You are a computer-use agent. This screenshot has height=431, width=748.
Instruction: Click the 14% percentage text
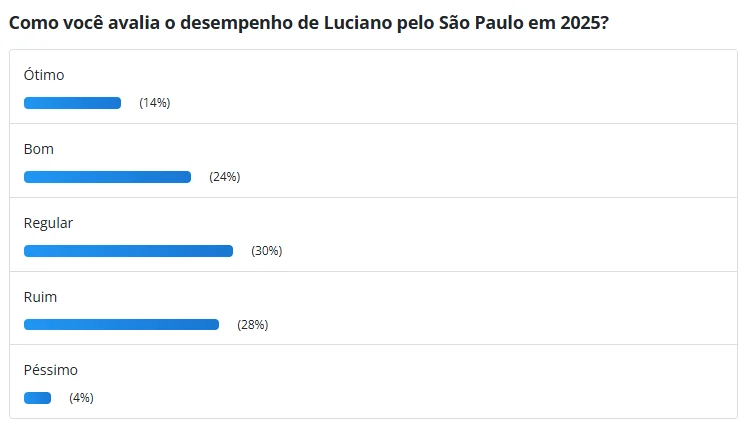(x=155, y=103)
